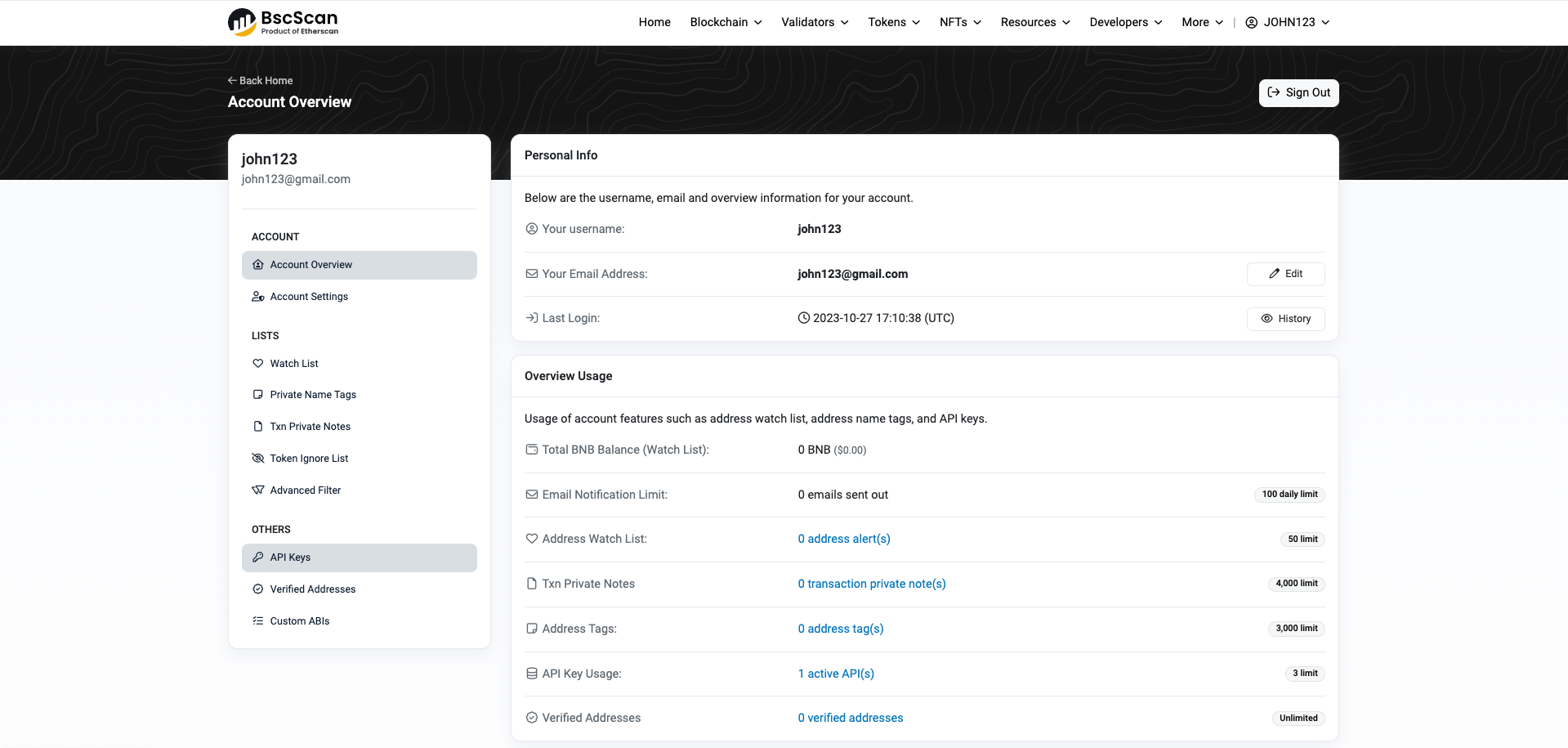Viewport: 1568px width, 748px height.
Task: Click the login arrow icon beside Last Login
Action: click(532, 318)
